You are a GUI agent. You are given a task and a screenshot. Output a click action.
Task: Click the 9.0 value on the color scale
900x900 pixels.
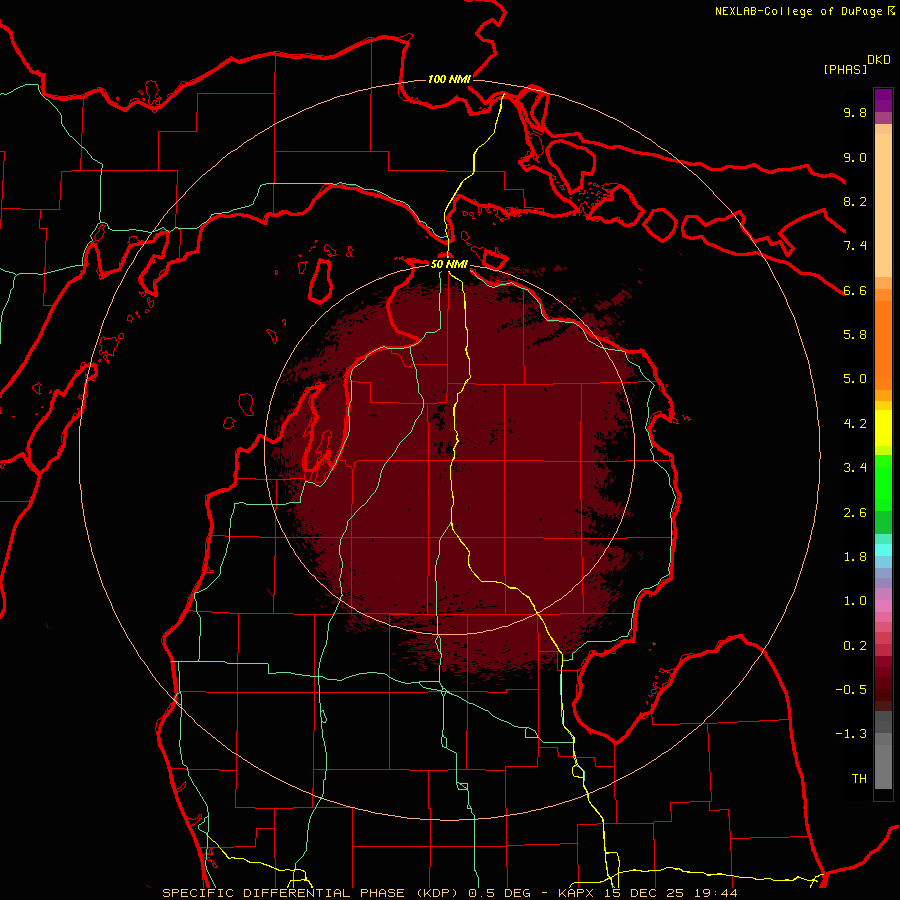pyautogui.click(x=855, y=157)
